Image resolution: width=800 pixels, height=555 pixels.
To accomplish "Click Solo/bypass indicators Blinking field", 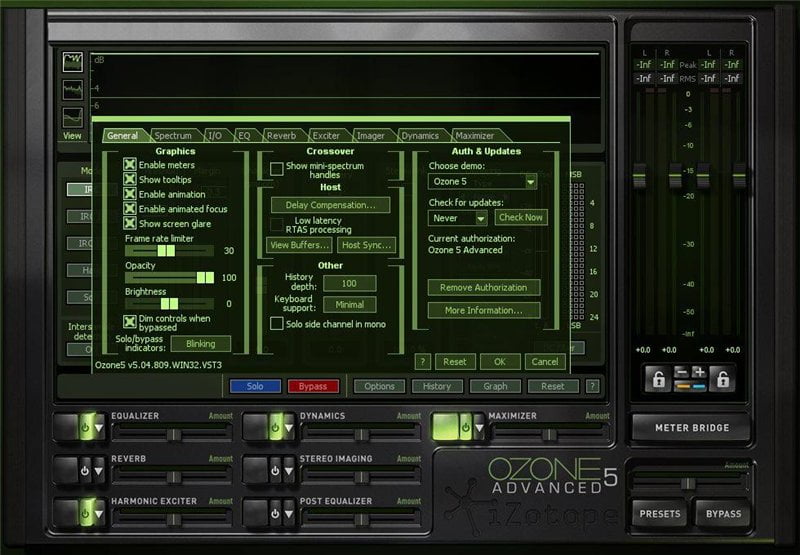I will (201, 344).
